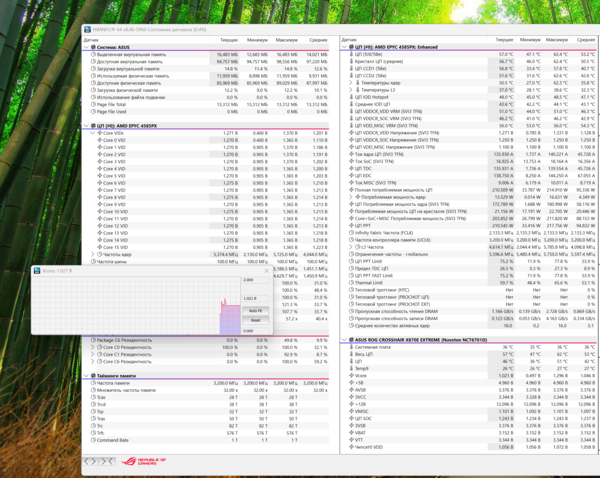Click the chip icon beside Тайминги памяти
The image size is (600, 478).
pyautogui.click(x=93, y=376)
